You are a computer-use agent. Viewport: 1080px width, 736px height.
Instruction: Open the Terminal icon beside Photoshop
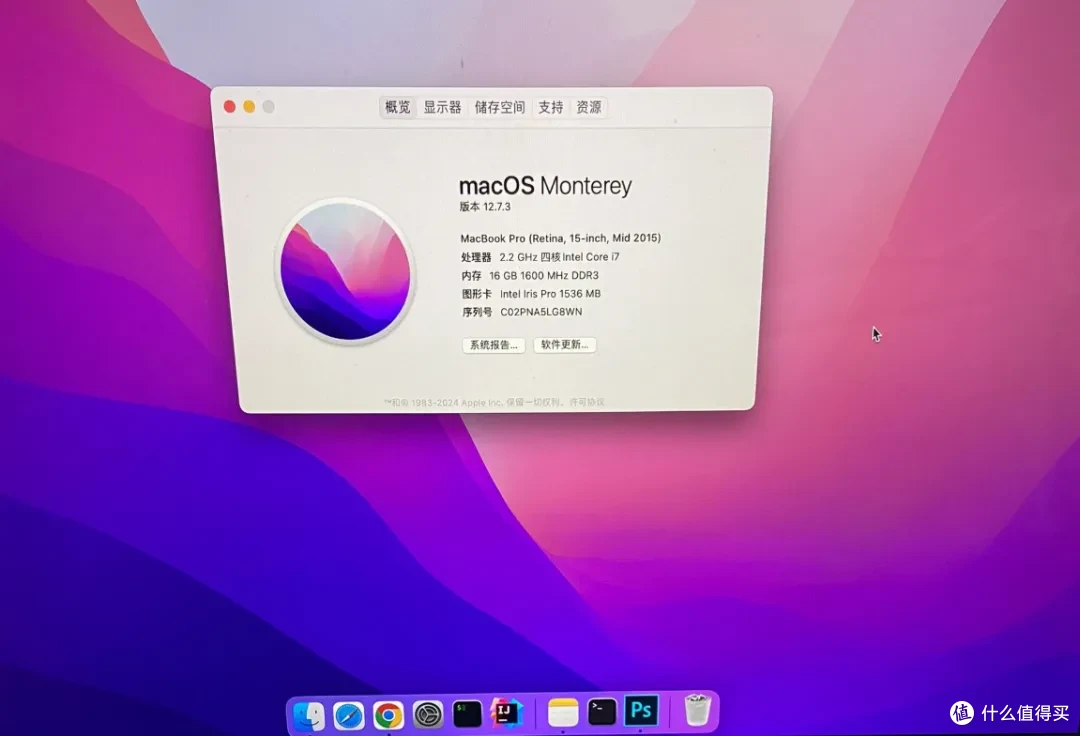602,711
